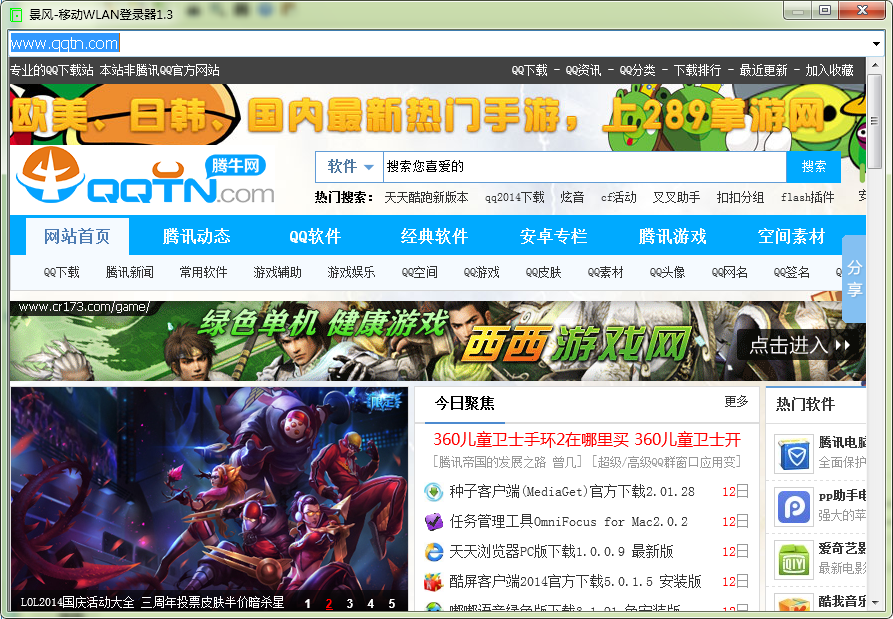Click 加入收藏 link

829,70
